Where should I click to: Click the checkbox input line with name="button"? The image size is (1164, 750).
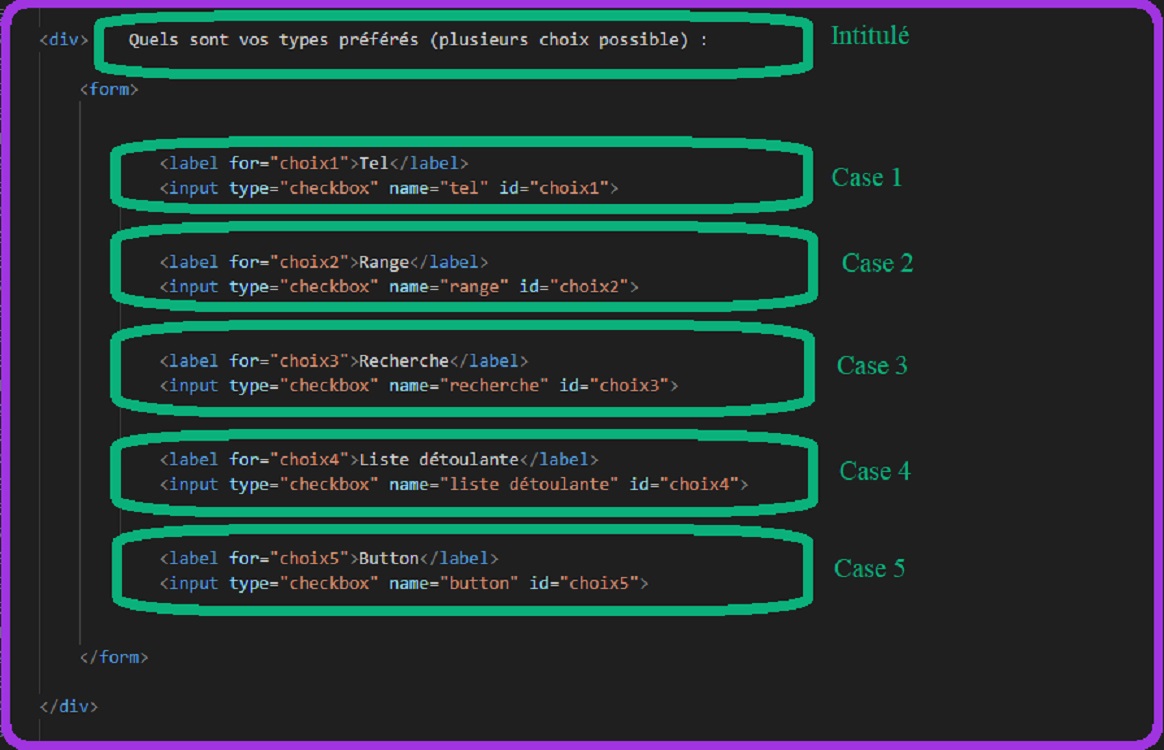(404, 583)
